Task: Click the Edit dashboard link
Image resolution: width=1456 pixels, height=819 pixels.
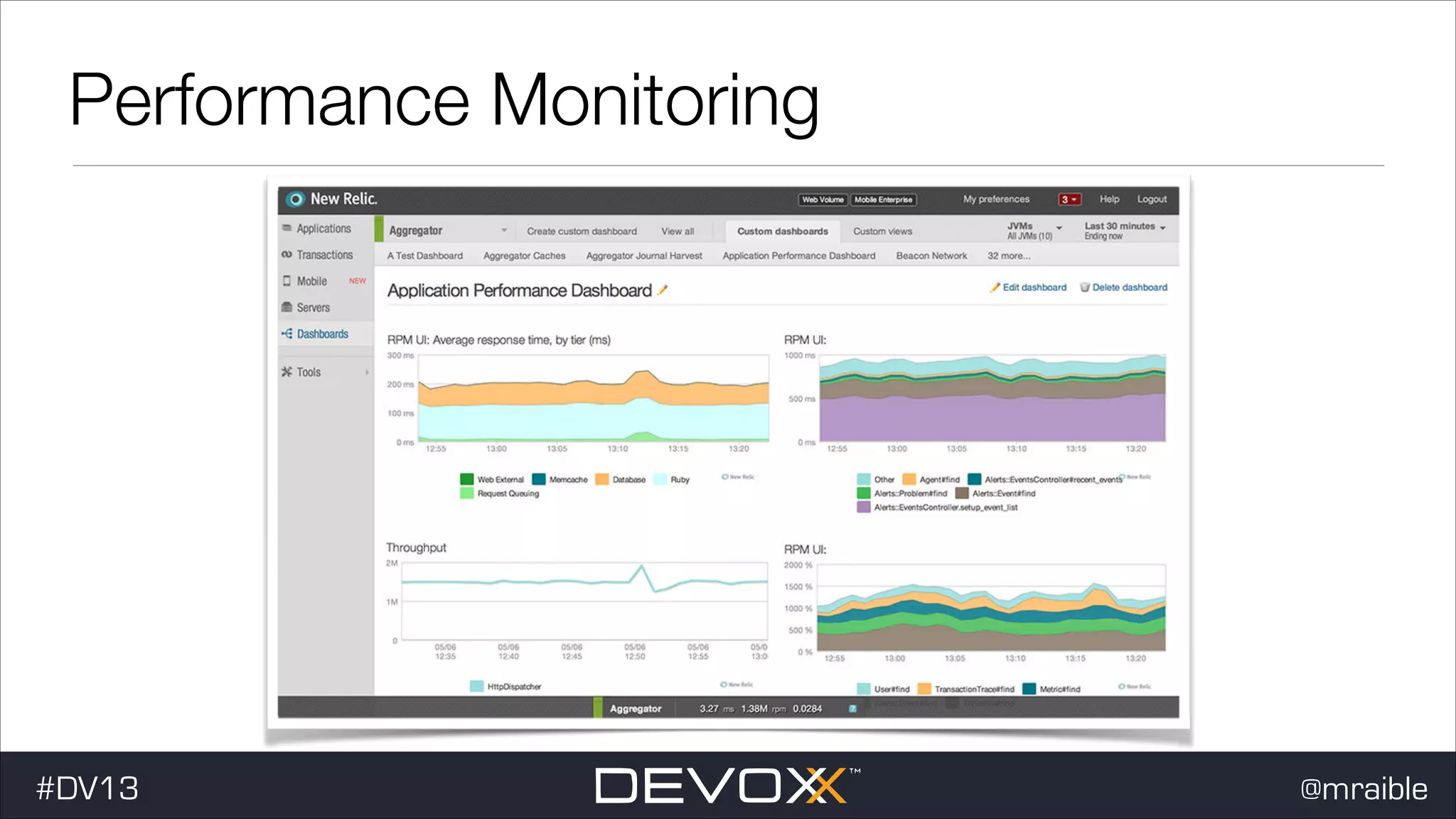Action: (1034, 287)
